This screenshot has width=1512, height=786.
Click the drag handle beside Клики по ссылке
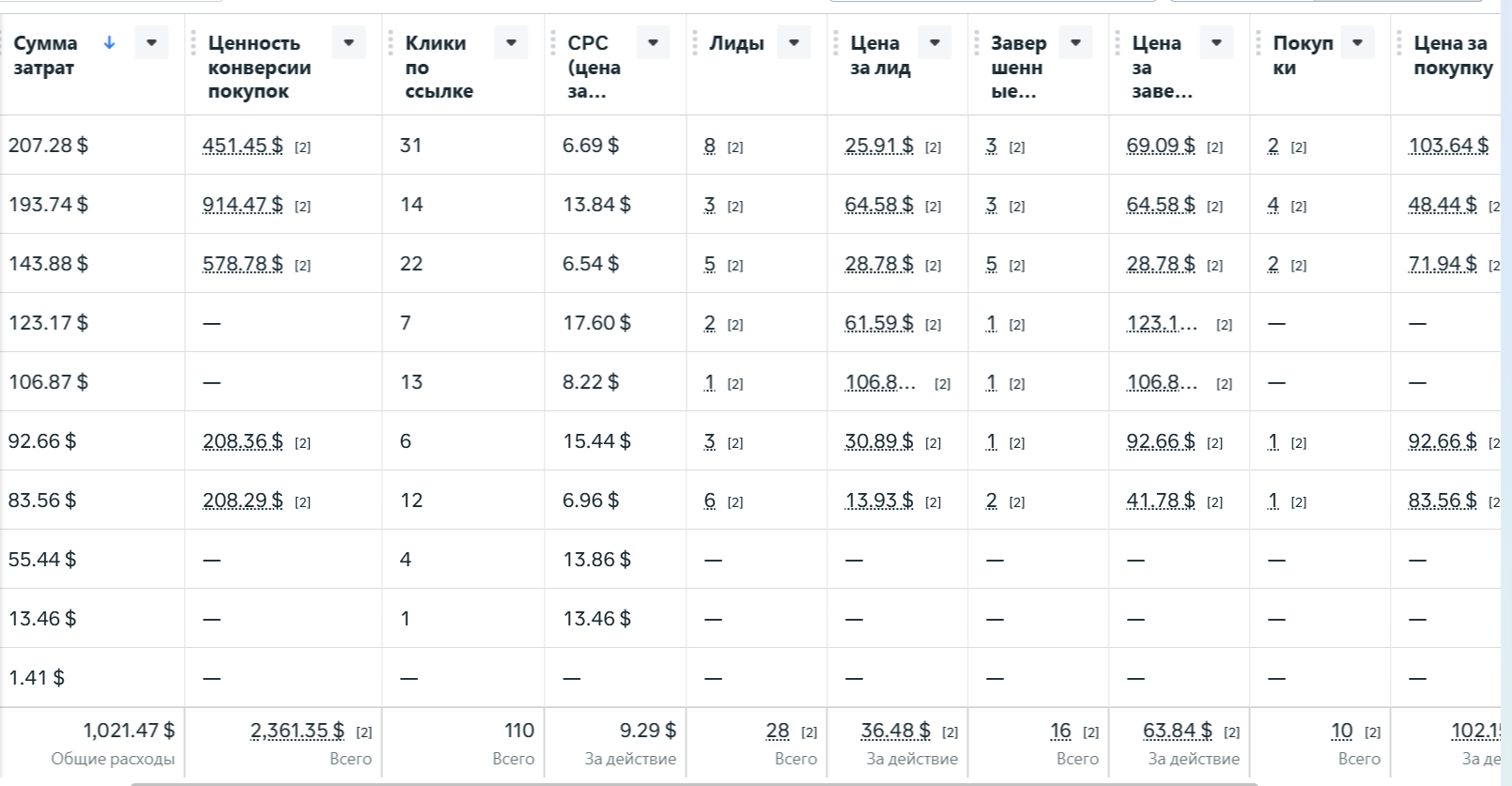point(391,43)
